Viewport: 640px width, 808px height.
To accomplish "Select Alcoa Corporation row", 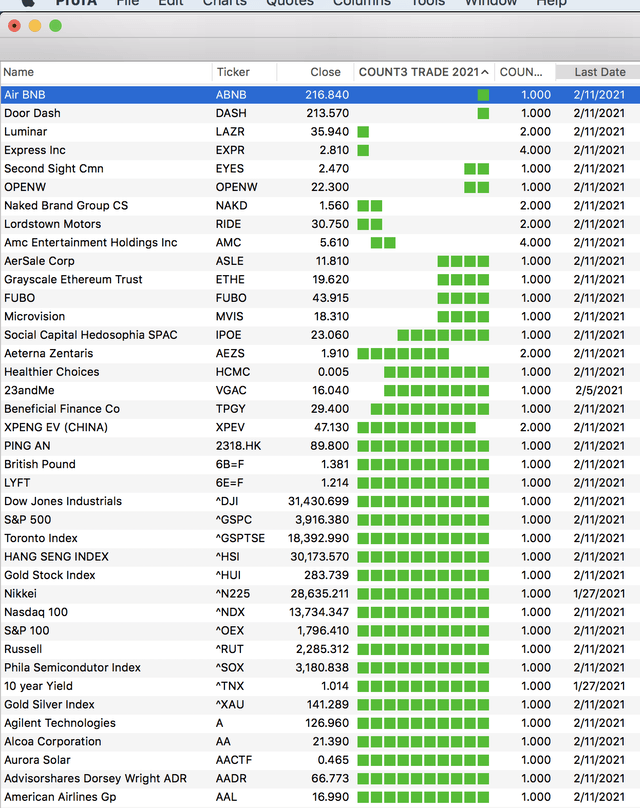I will [x=320, y=742].
